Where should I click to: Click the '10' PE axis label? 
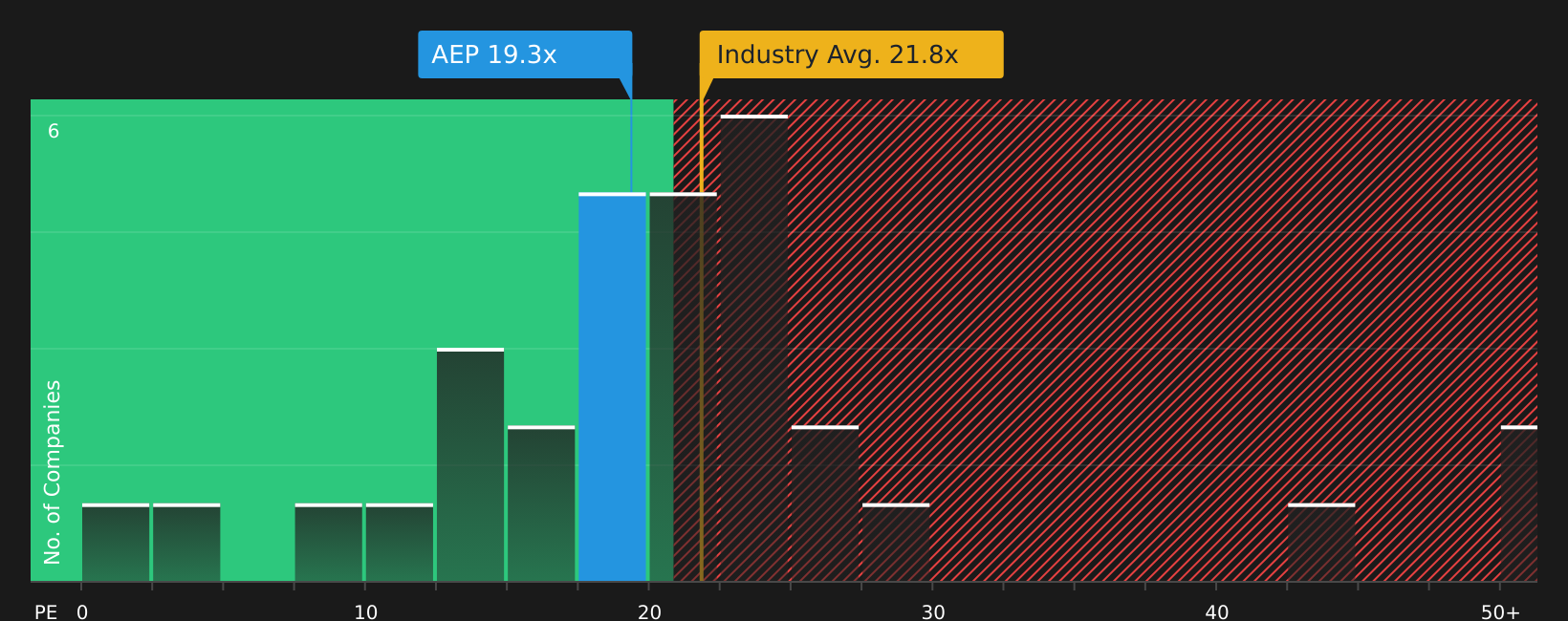366,612
